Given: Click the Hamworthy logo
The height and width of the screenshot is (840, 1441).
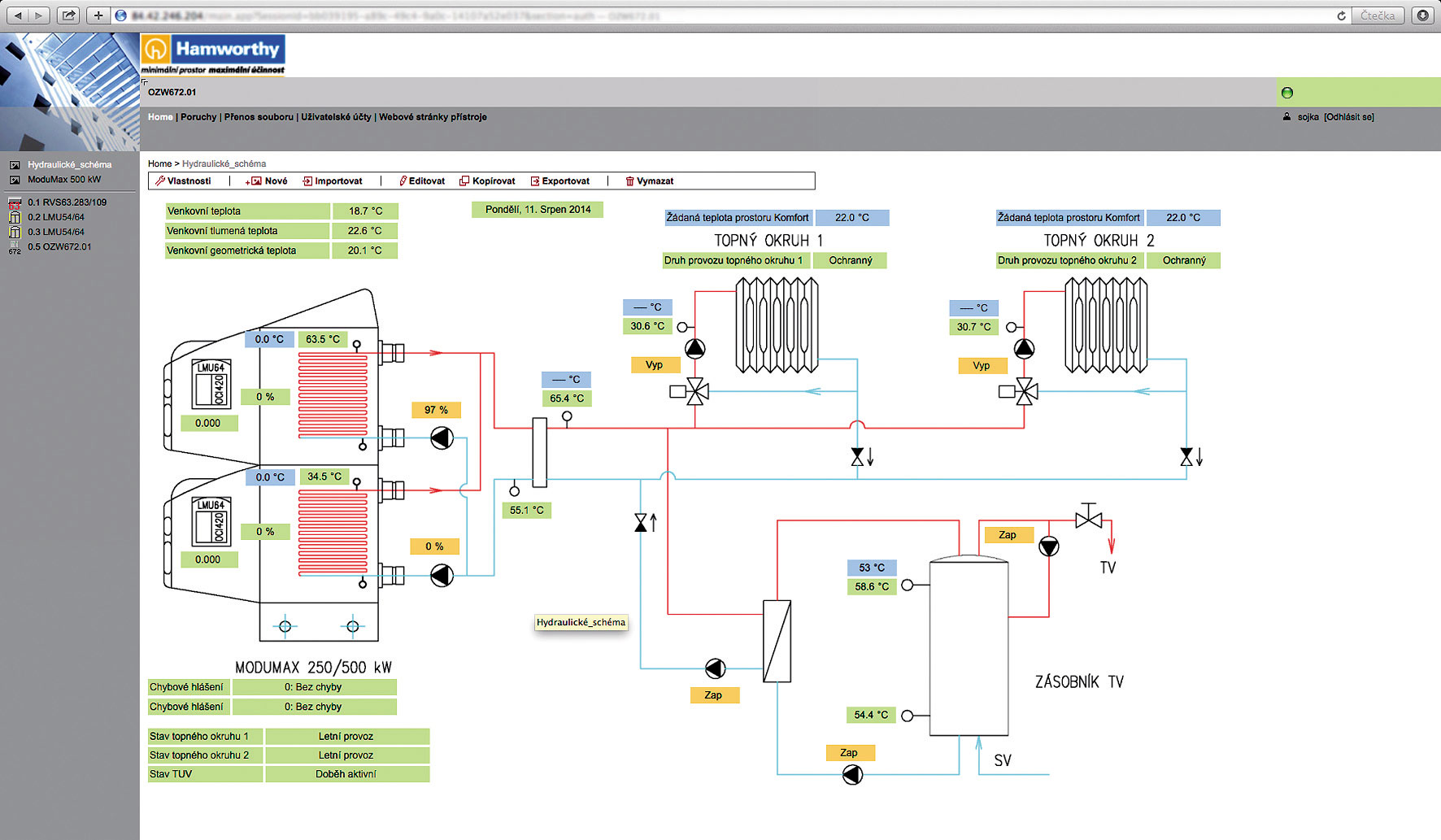Looking at the screenshot, I should (213, 54).
